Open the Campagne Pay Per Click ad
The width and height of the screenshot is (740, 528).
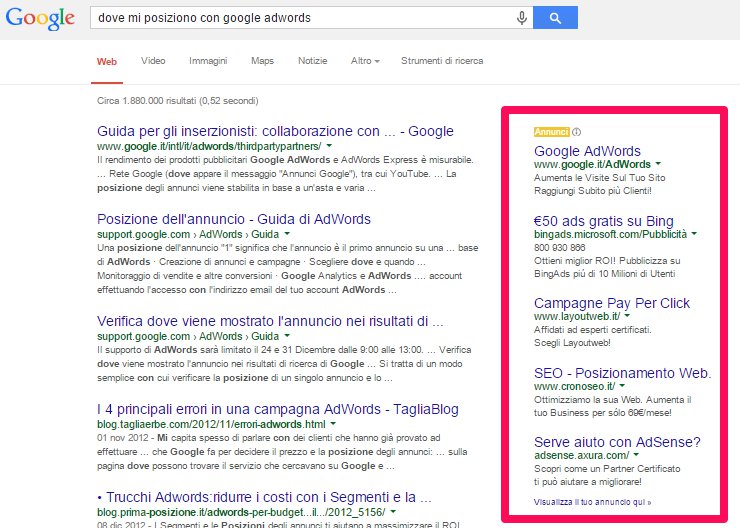611,302
